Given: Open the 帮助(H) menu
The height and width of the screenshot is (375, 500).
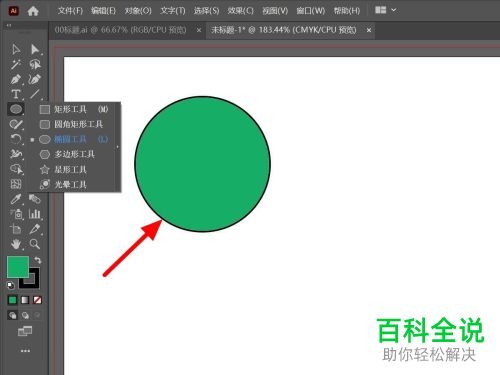Looking at the screenshot, I should tap(347, 11).
